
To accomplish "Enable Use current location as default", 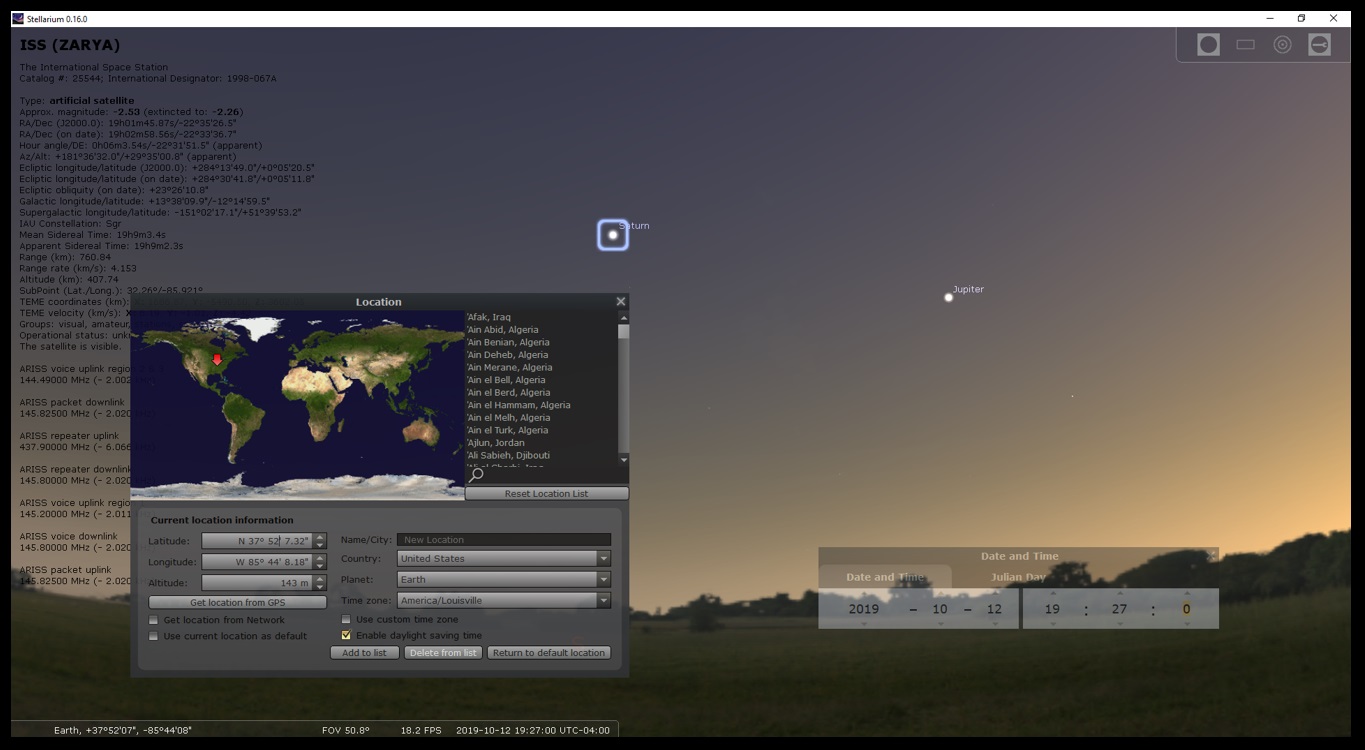I will pyautogui.click(x=154, y=636).
